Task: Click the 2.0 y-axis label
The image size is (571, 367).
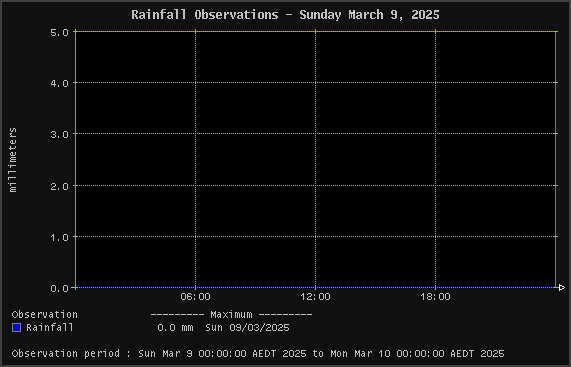Action: coord(59,186)
